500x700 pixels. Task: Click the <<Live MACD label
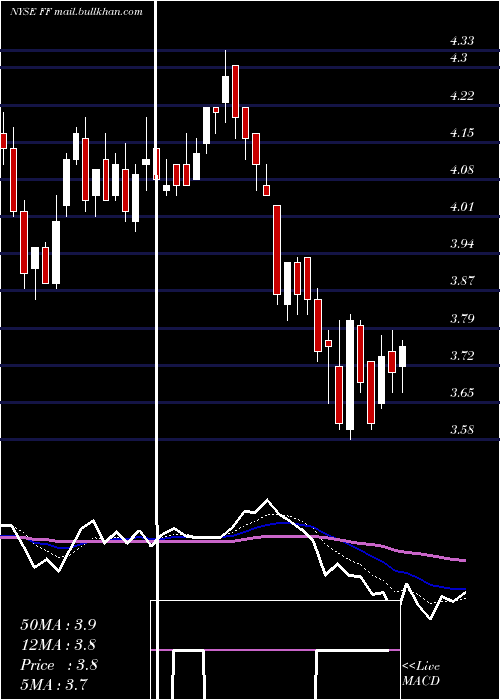click(421, 673)
